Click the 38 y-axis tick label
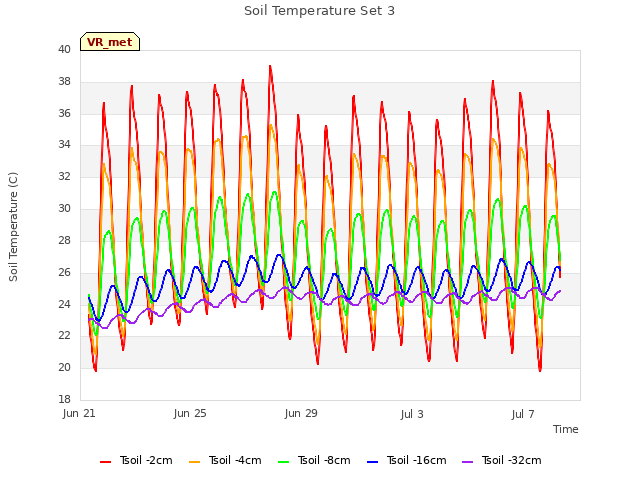 click(x=64, y=82)
